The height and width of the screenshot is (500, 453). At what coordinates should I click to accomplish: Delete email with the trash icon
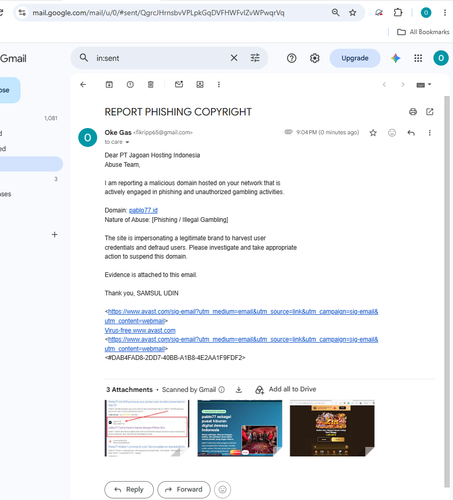pos(151,85)
